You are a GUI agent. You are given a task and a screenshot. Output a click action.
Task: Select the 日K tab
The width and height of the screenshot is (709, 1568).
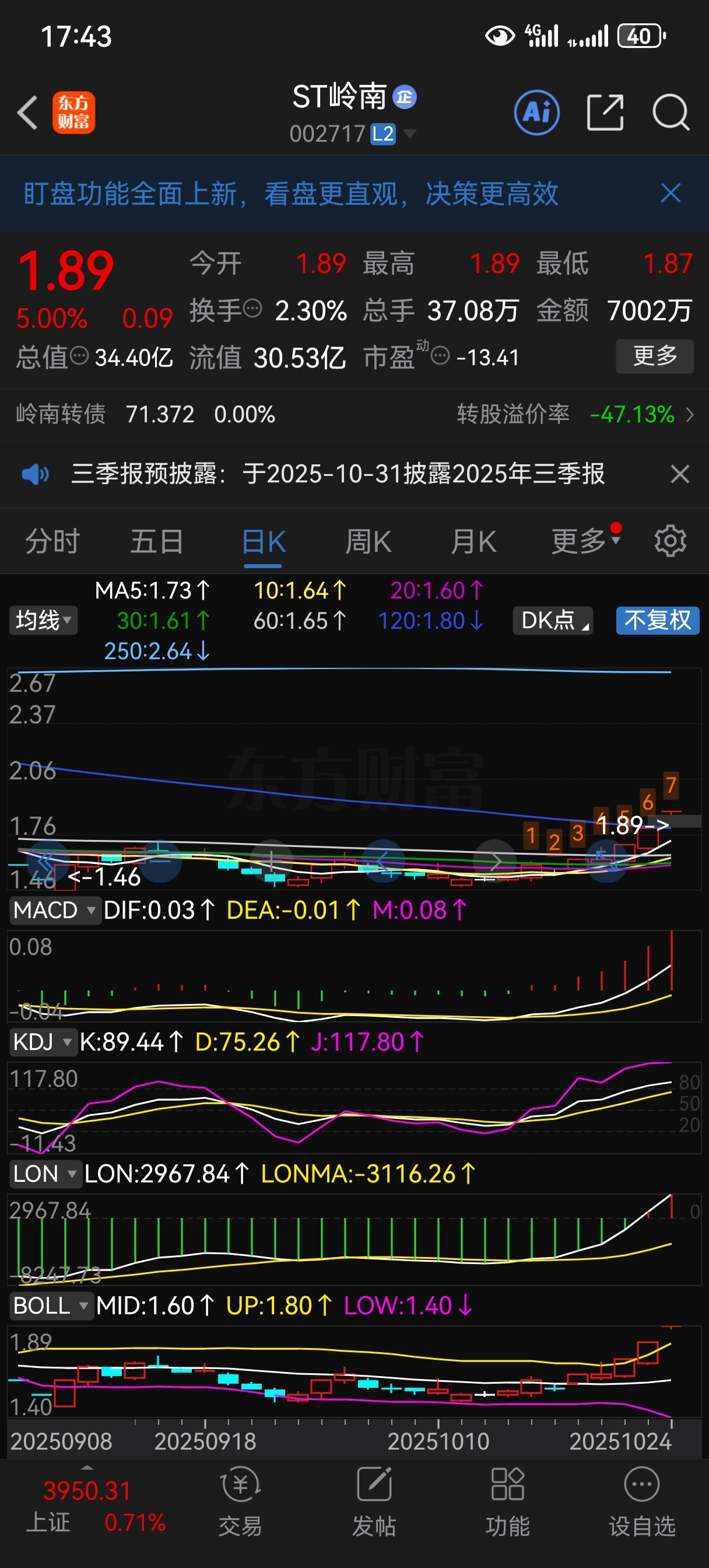coord(264,541)
